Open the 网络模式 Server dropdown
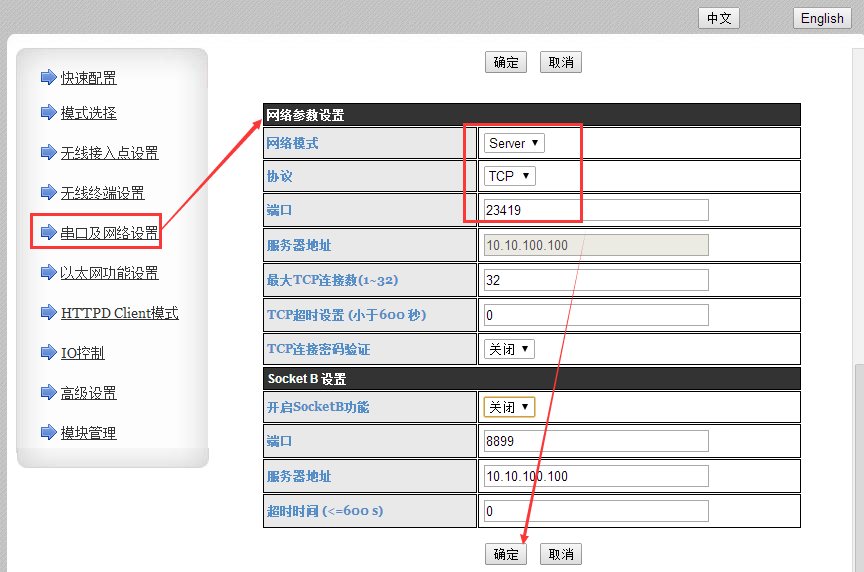864x572 pixels. [514, 143]
